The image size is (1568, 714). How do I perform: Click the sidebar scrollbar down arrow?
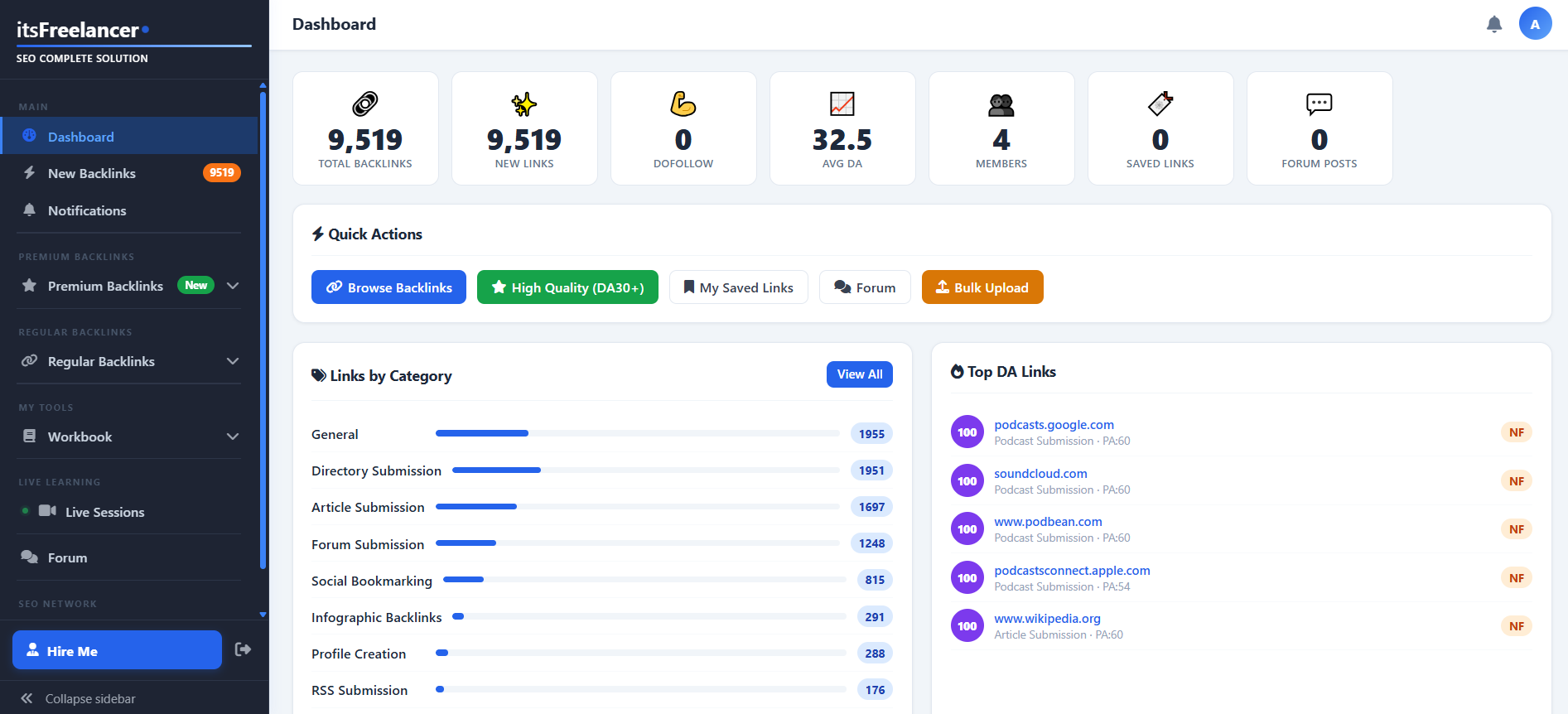coord(263,615)
